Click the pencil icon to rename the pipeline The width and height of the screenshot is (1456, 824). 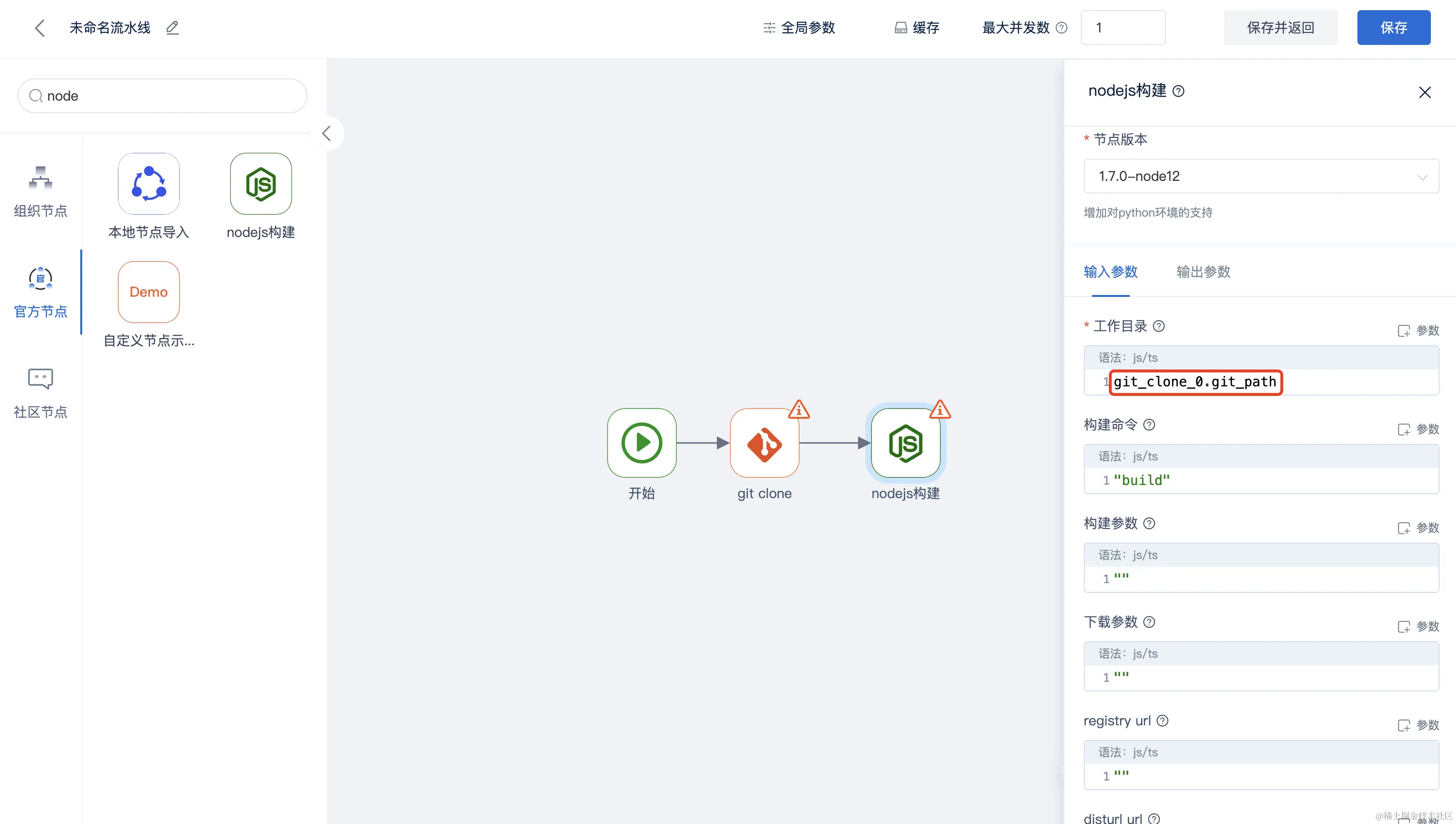173,28
